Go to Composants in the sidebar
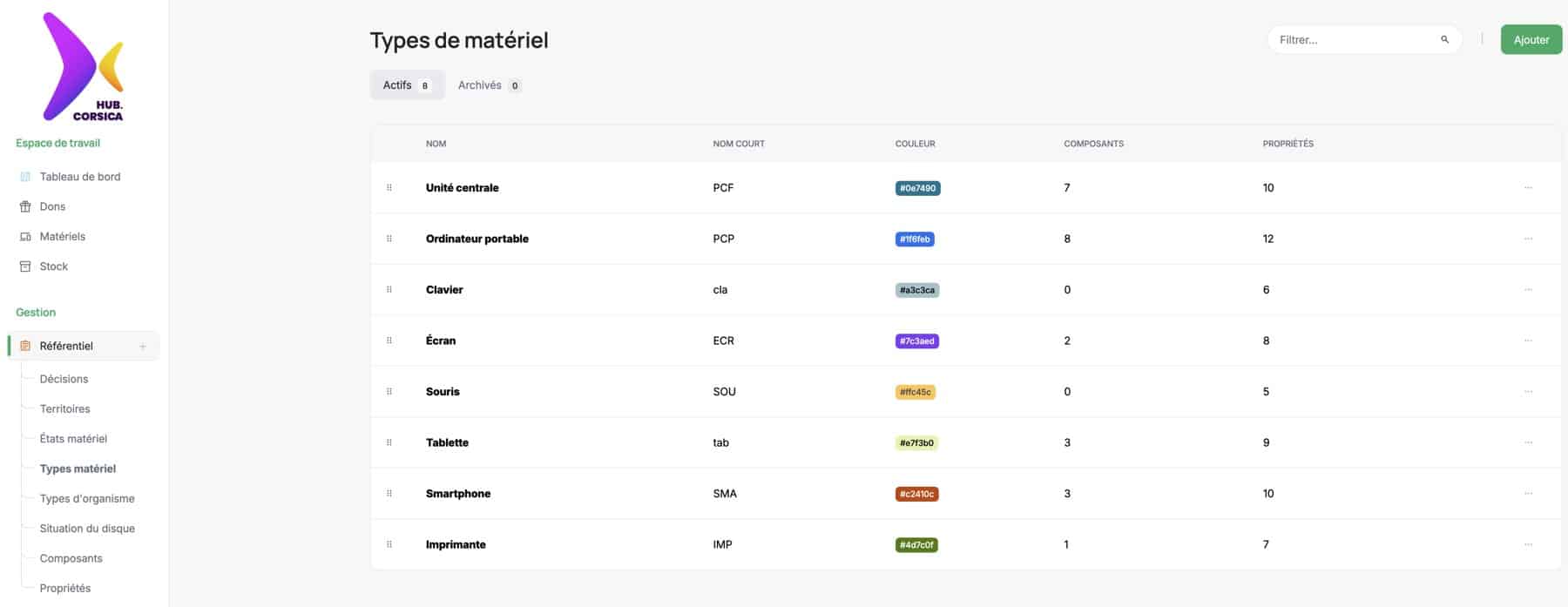 point(71,558)
